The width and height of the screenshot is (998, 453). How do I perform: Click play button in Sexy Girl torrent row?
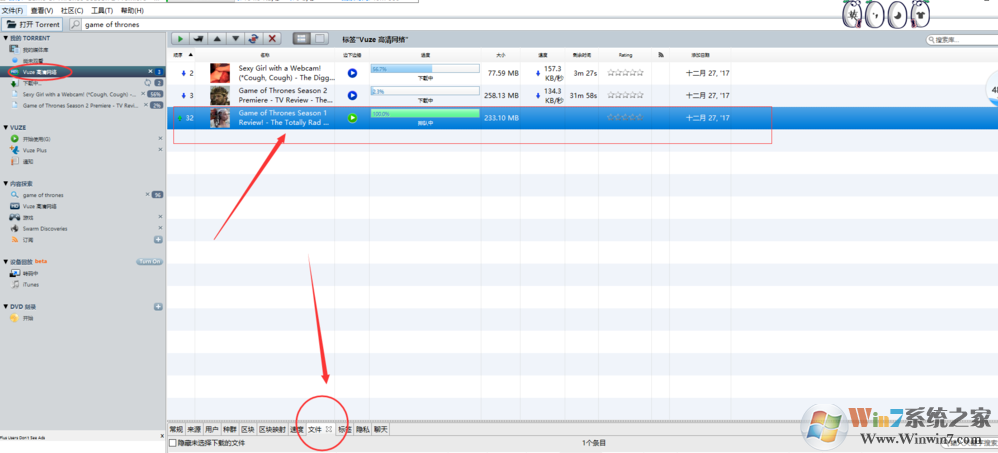tap(352, 73)
